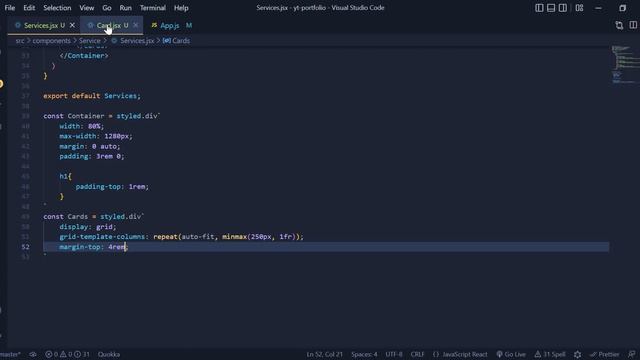Open the Customize Layout icon
This screenshot has width=640, height=360.
click(579, 8)
